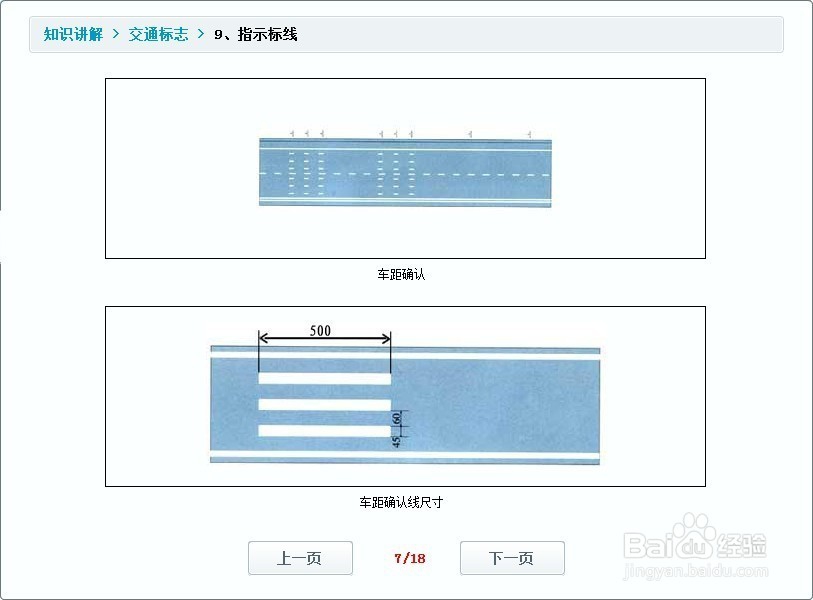813x600 pixels.
Task: Click the 下一页 next page button
Action: pos(512,558)
